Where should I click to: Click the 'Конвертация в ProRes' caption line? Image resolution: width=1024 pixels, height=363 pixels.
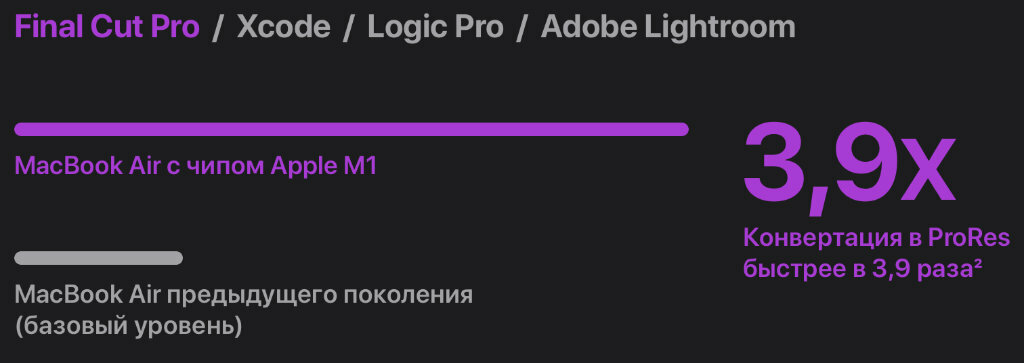[877, 238]
